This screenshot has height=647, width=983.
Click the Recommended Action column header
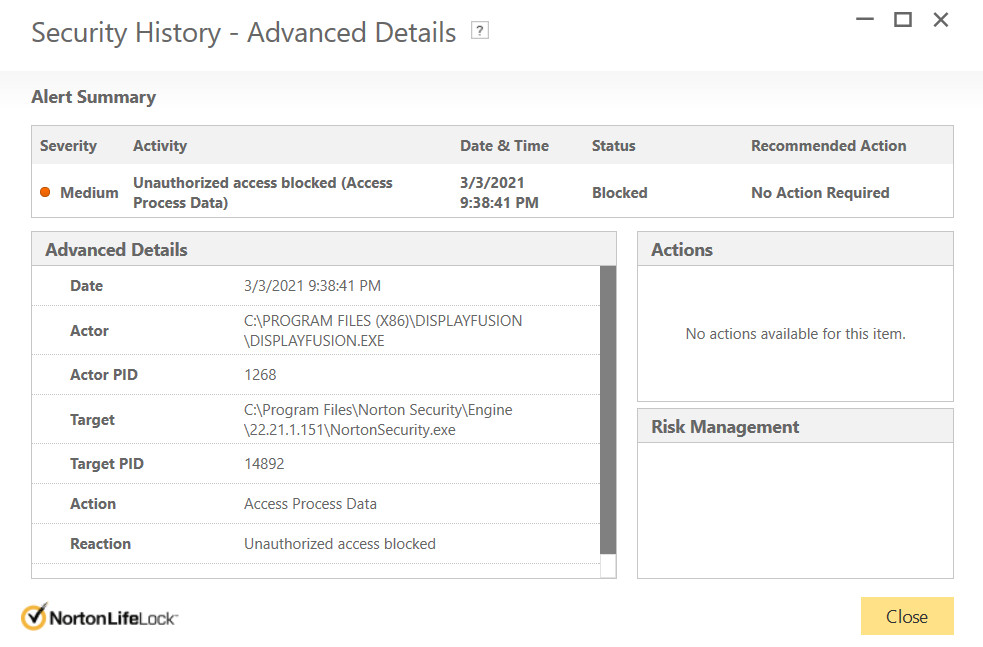click(x=828, y=146)
